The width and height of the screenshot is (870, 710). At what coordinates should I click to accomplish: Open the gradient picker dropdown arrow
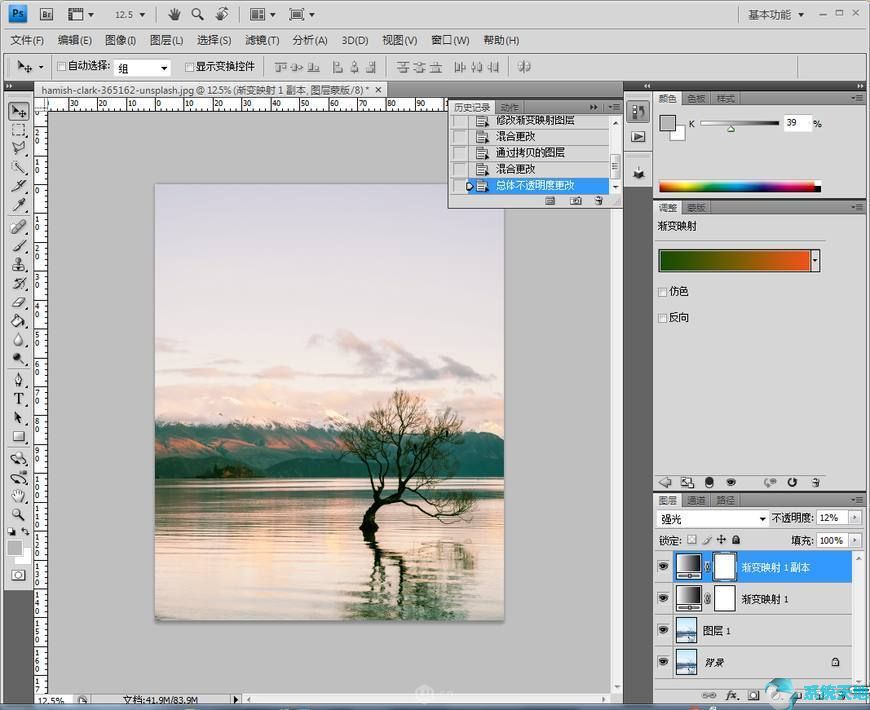click(815, 260)
